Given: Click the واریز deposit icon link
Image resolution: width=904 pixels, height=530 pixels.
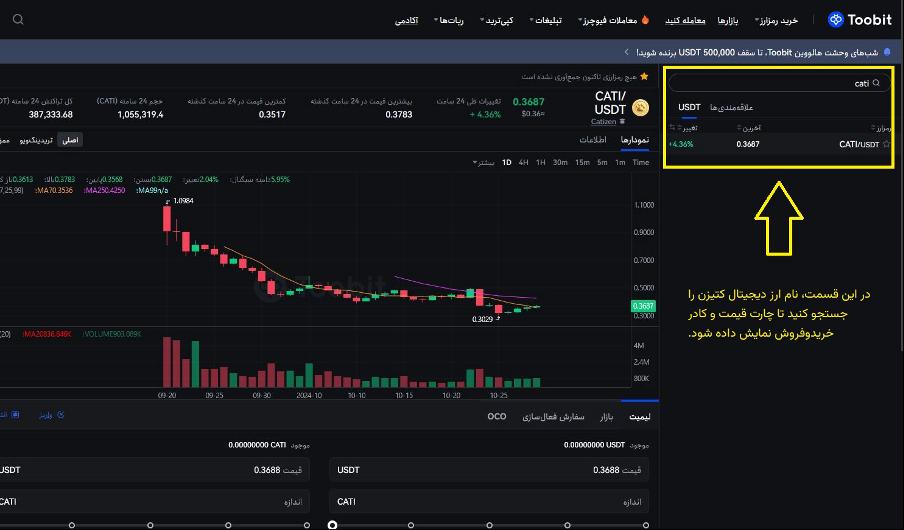Looking at the screenshot, I should [x=51, y=415].
